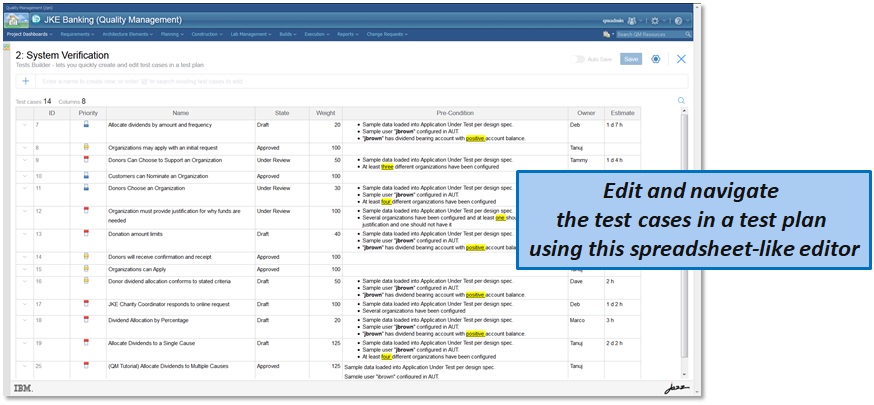The image size is (874, 405).
Task: Open the circular settings icon next to Save
Action: (656, 59)
